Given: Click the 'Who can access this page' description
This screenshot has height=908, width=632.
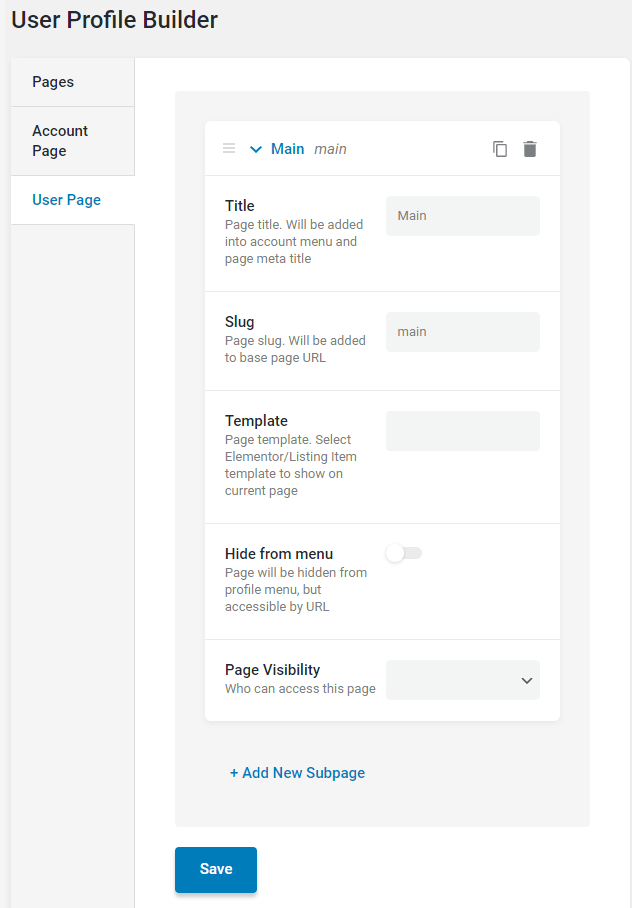Looking at the screenshot, I should tap(300, 689).
